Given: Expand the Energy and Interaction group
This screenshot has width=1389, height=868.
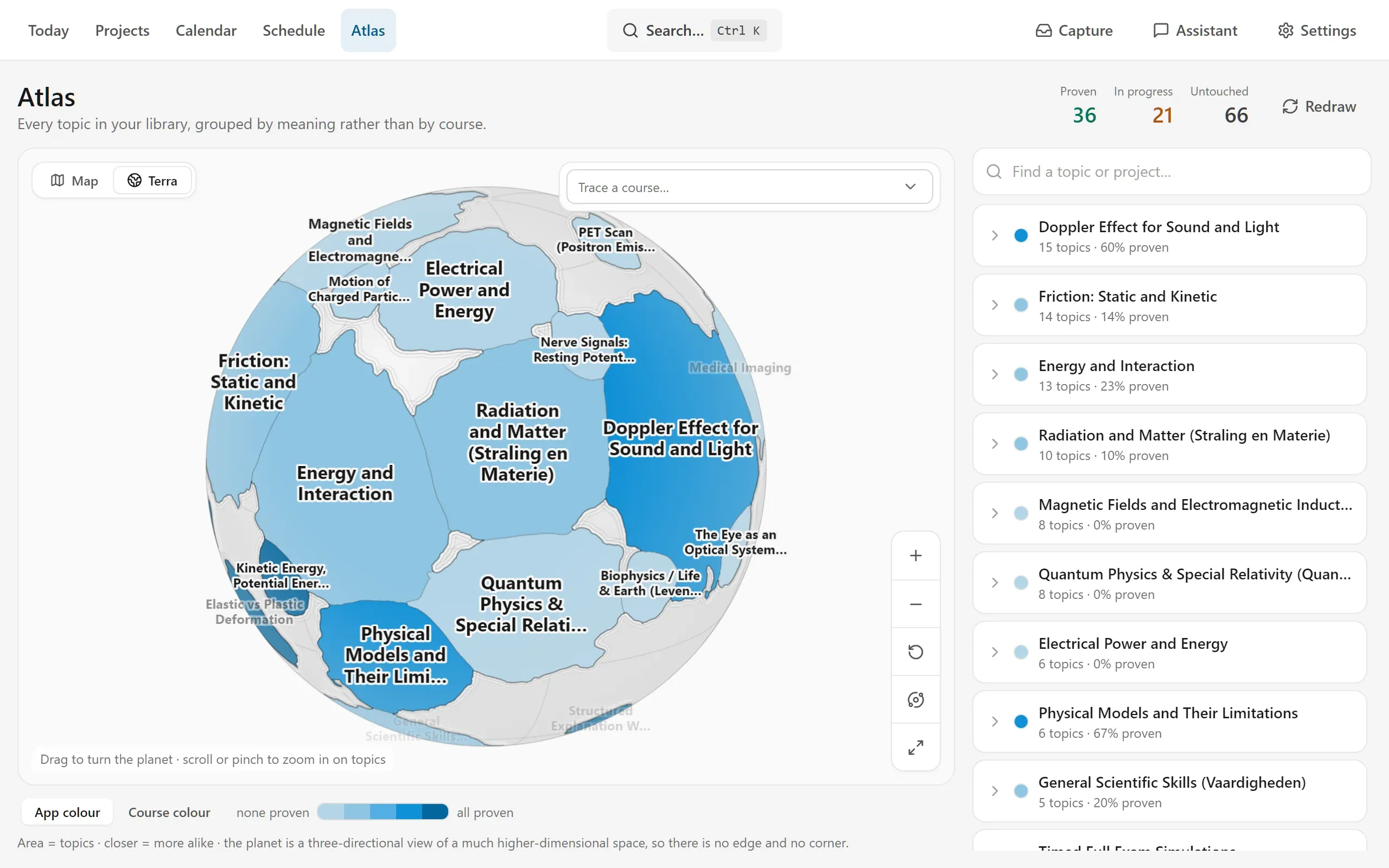Looking at the screenshot, I should (x=995, y=374).
